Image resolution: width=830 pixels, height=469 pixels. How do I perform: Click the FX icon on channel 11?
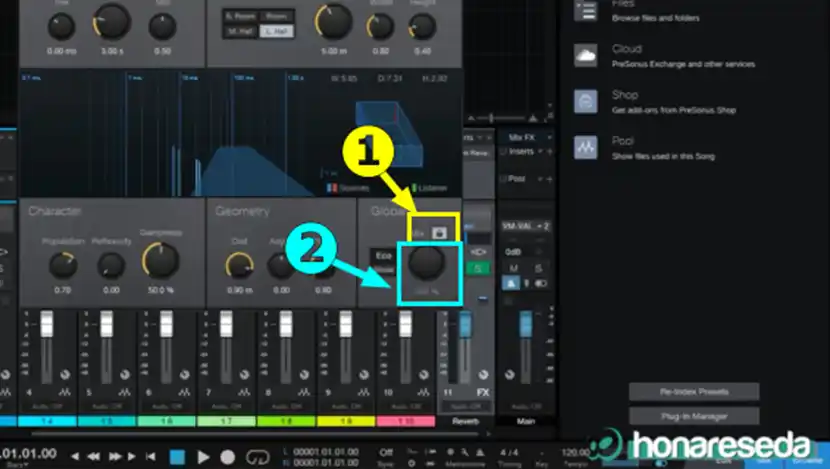pos(483,392)
